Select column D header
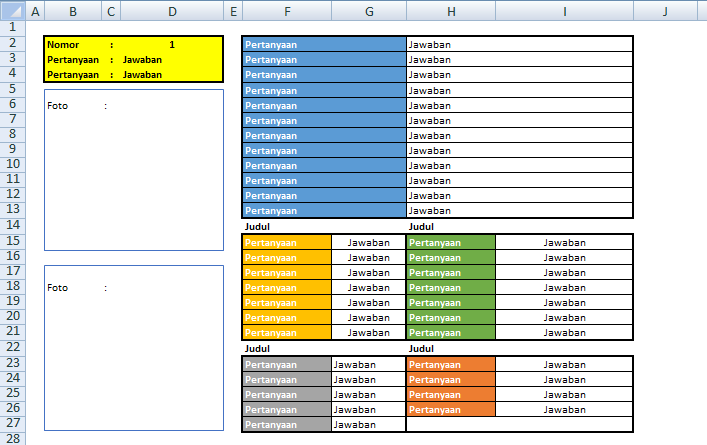The image size is (707, 445). click(172, 11)
